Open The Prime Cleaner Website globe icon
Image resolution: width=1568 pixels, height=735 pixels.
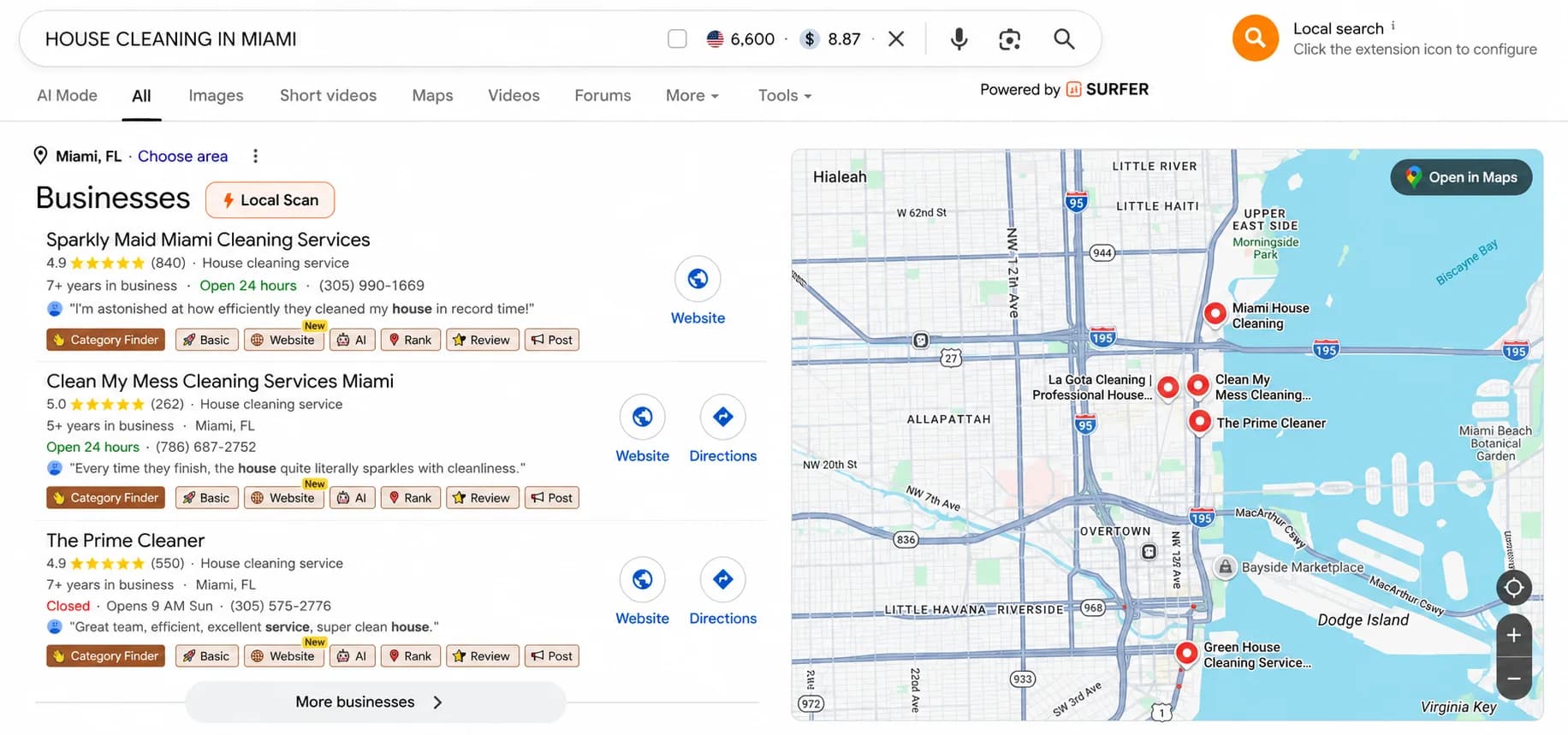coord(642,579)
